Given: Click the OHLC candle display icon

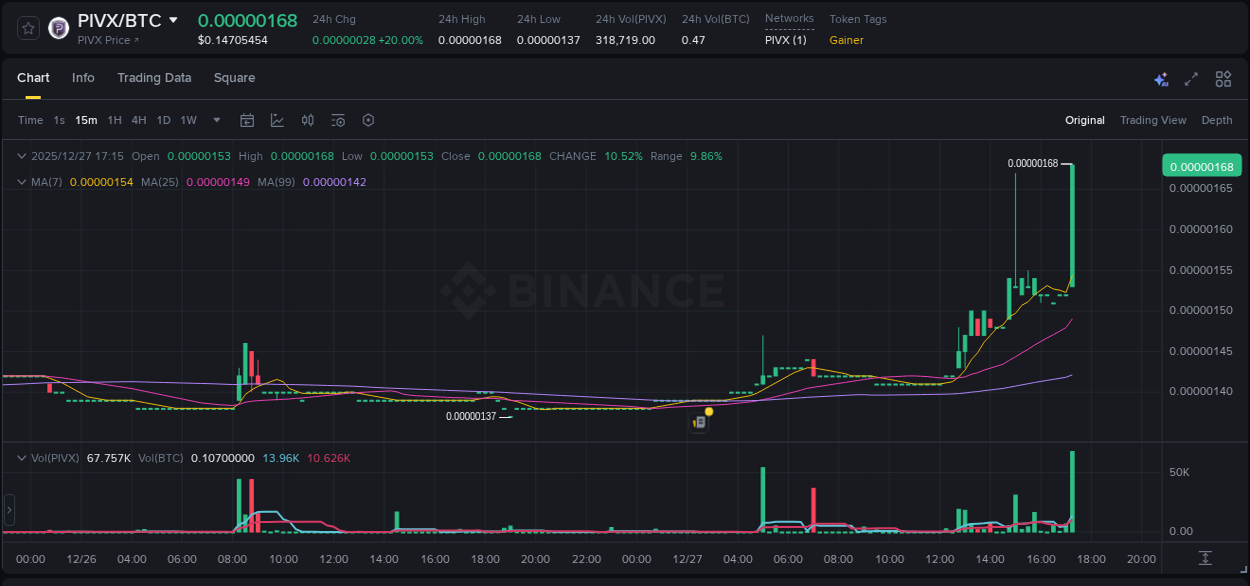Looking at the screenshot, I should click(x=307, y=120).
